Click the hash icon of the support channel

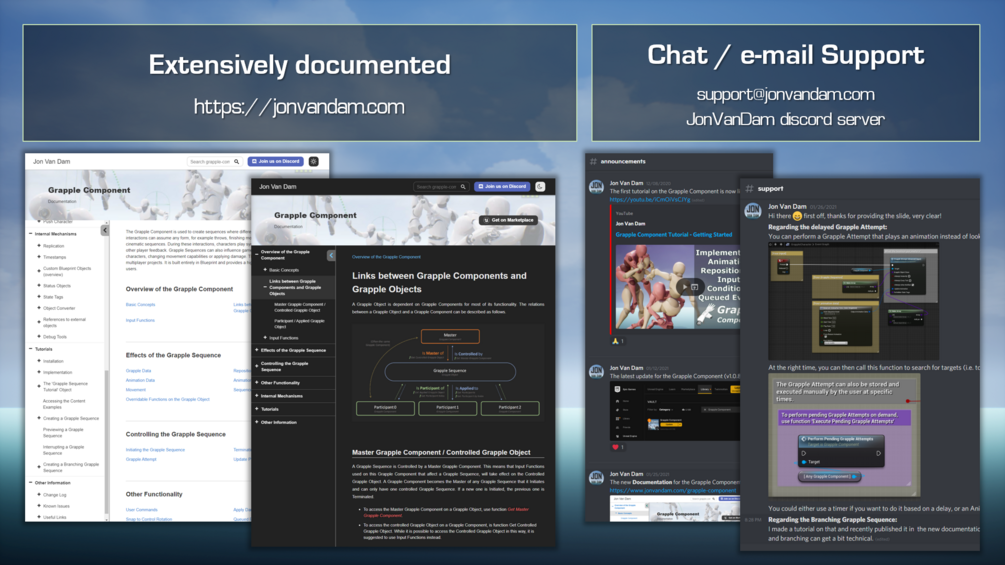coord(749,188)
